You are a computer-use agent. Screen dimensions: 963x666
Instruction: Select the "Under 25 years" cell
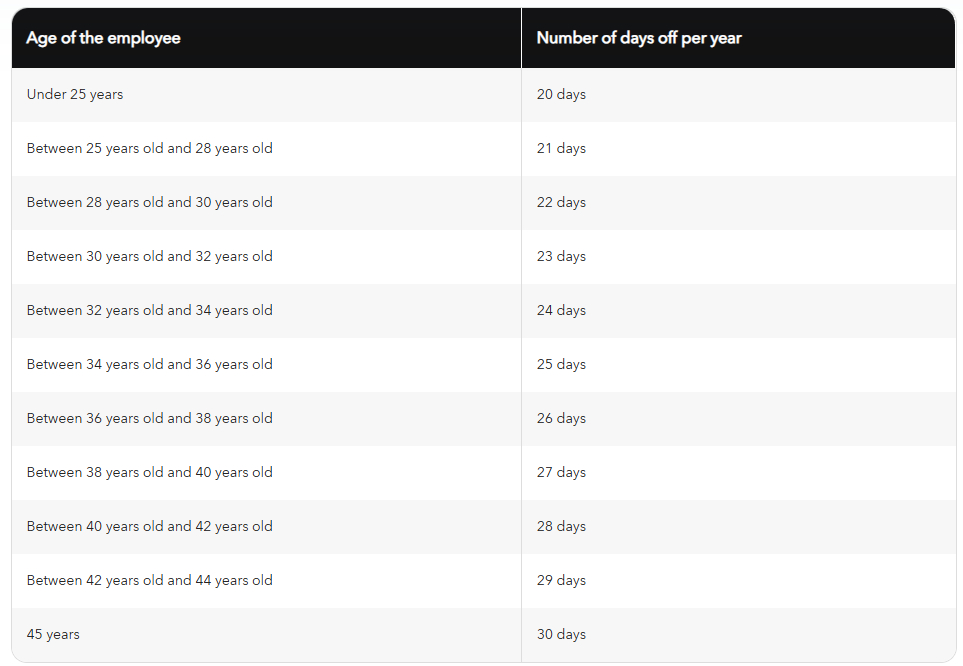click(75, 94)
